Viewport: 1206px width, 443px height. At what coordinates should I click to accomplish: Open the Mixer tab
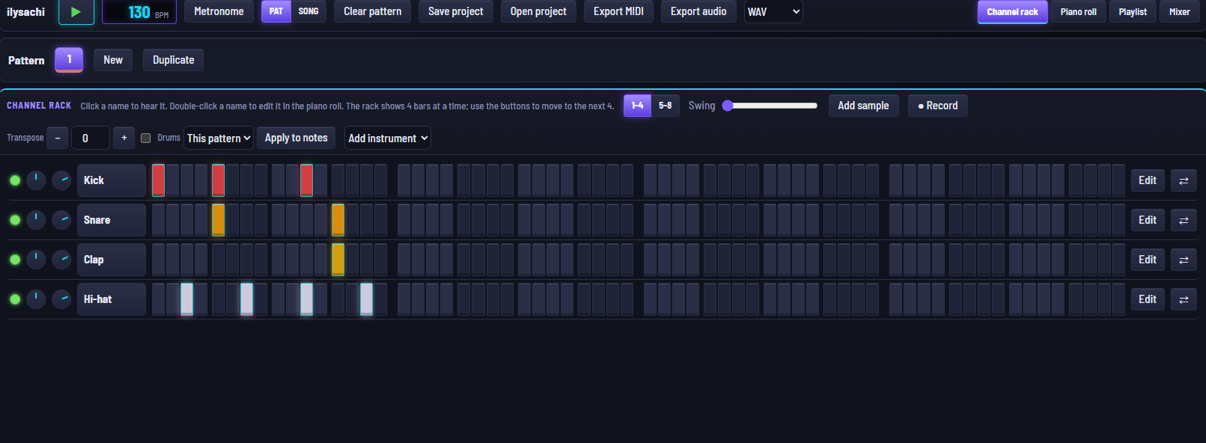pos(1180,12)
